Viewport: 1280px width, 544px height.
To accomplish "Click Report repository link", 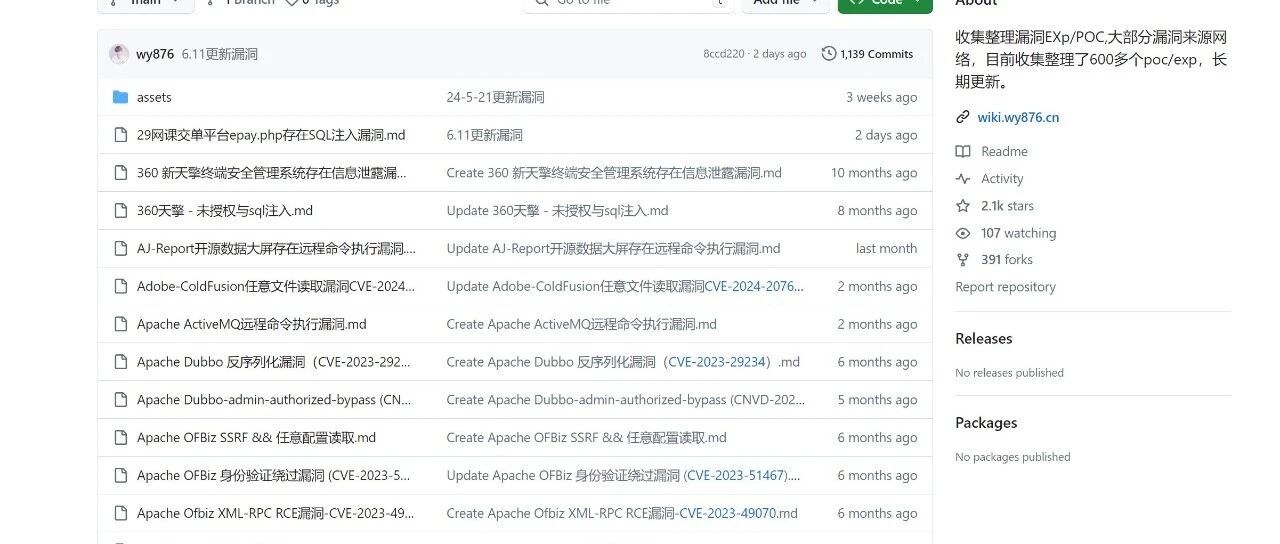I will tap(1005, 287).
